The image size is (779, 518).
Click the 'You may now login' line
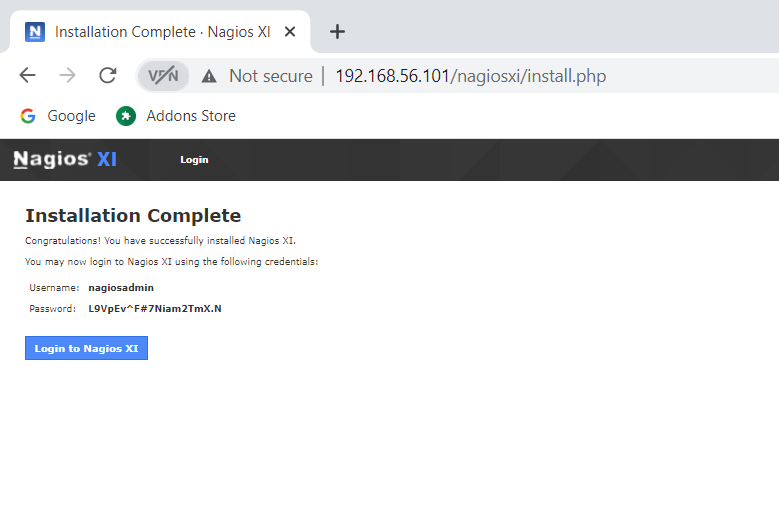click(x=172, y=262)
